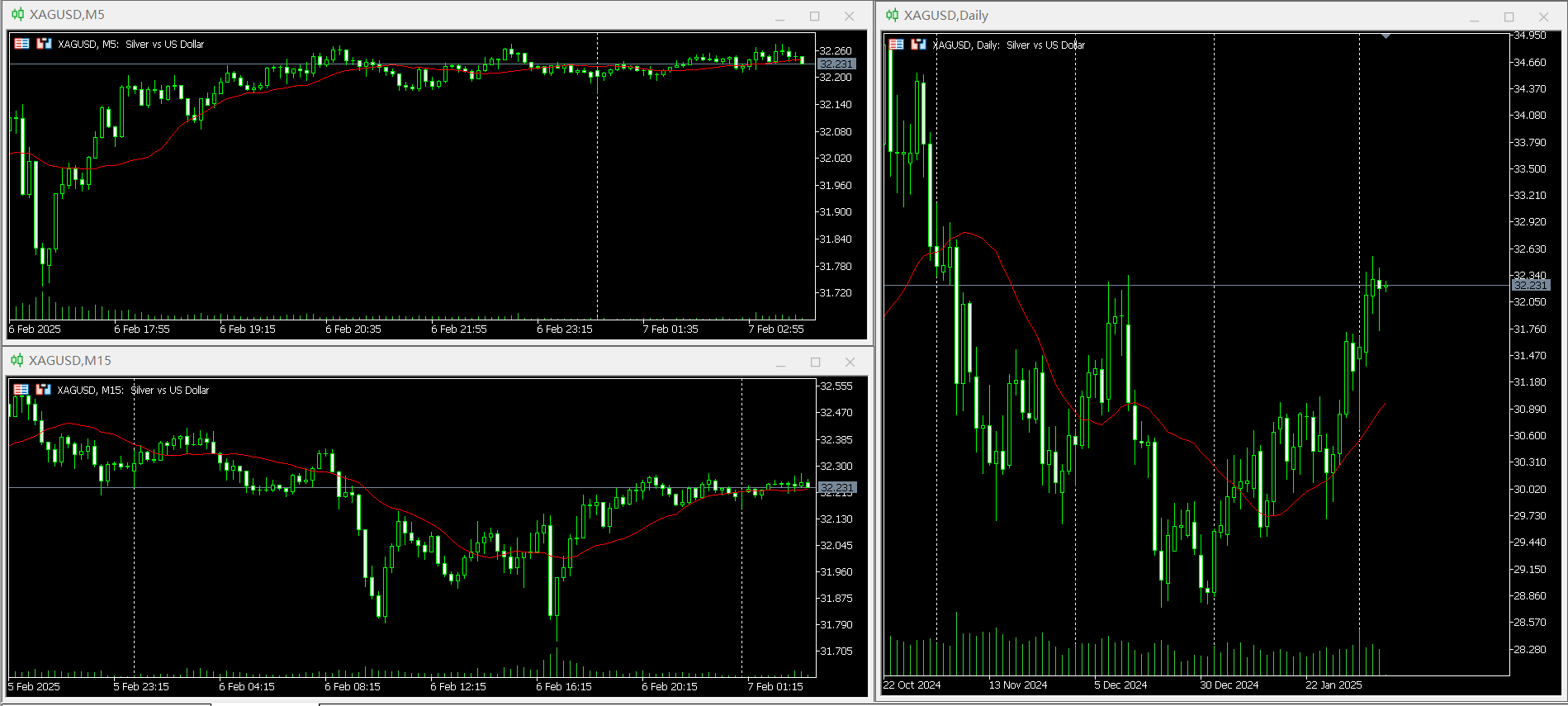Click the 31.720 price level on M5 scale
The height and width of the screenshot is (706, 1568).
point(835,293)
